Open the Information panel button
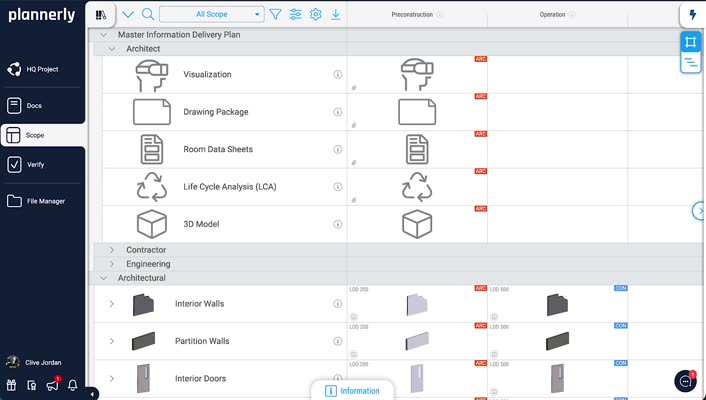Viewport: 706px width, 400px height. pyautogui.click(x=352, y=391)
